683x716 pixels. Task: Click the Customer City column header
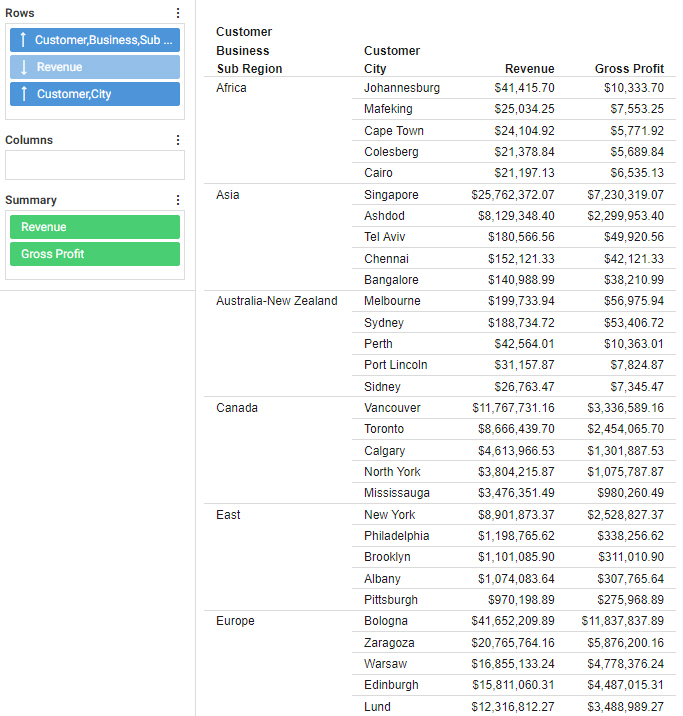click(391, 60)
